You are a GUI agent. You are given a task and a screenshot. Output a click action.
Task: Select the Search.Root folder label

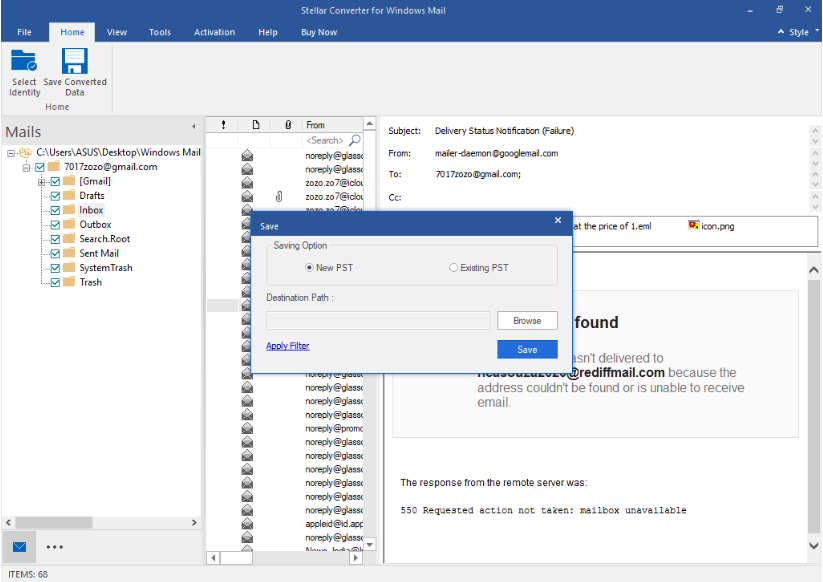coord(104,239)
